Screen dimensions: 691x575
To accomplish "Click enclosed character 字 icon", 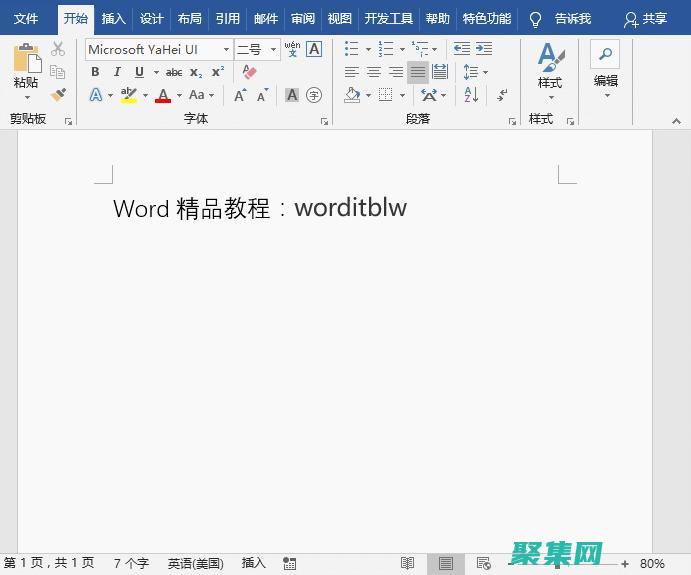I will coord(314,95).
